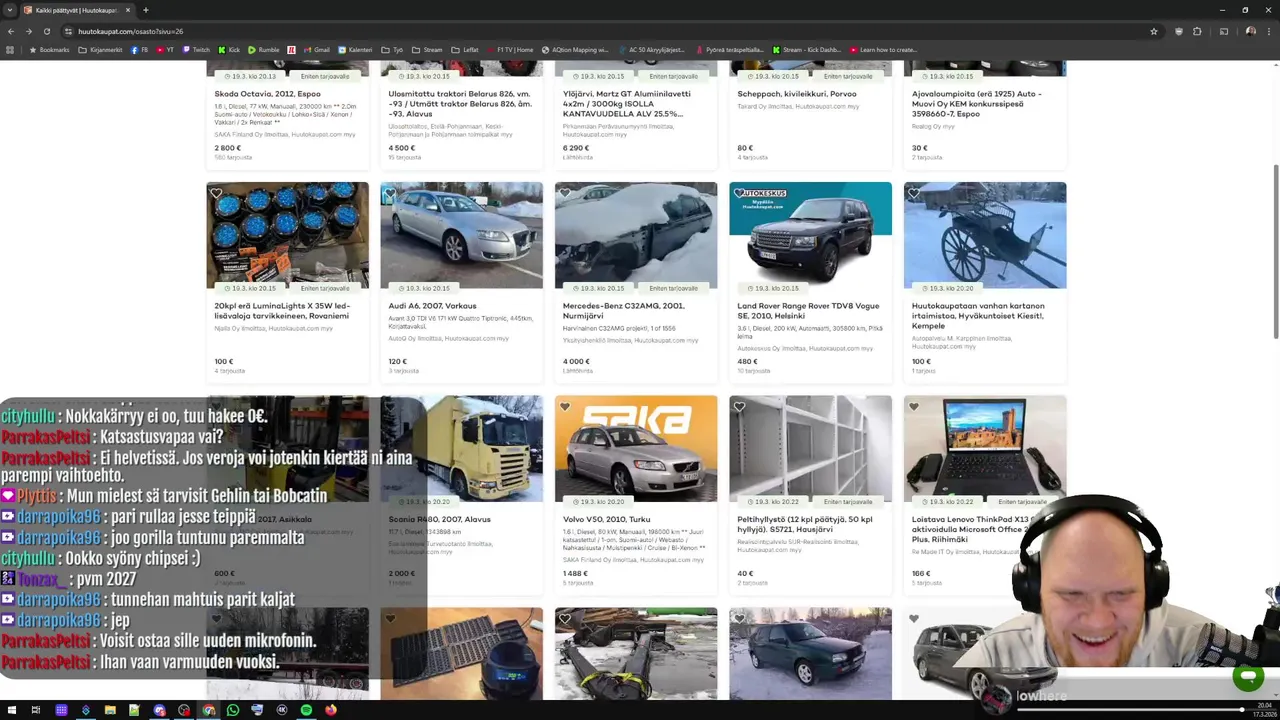Close the Huutokaupat browser tab
The width and height of the screenshot is (1280, 720).
(x=126, y=10)
